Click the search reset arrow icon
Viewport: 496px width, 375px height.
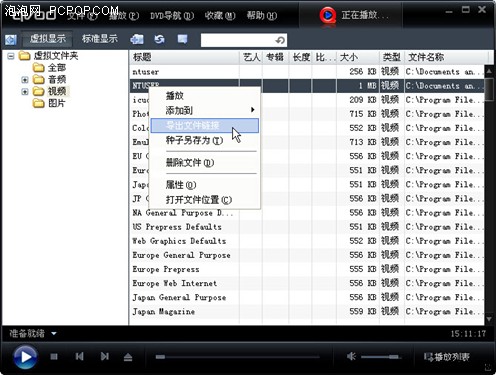[280, 40]
